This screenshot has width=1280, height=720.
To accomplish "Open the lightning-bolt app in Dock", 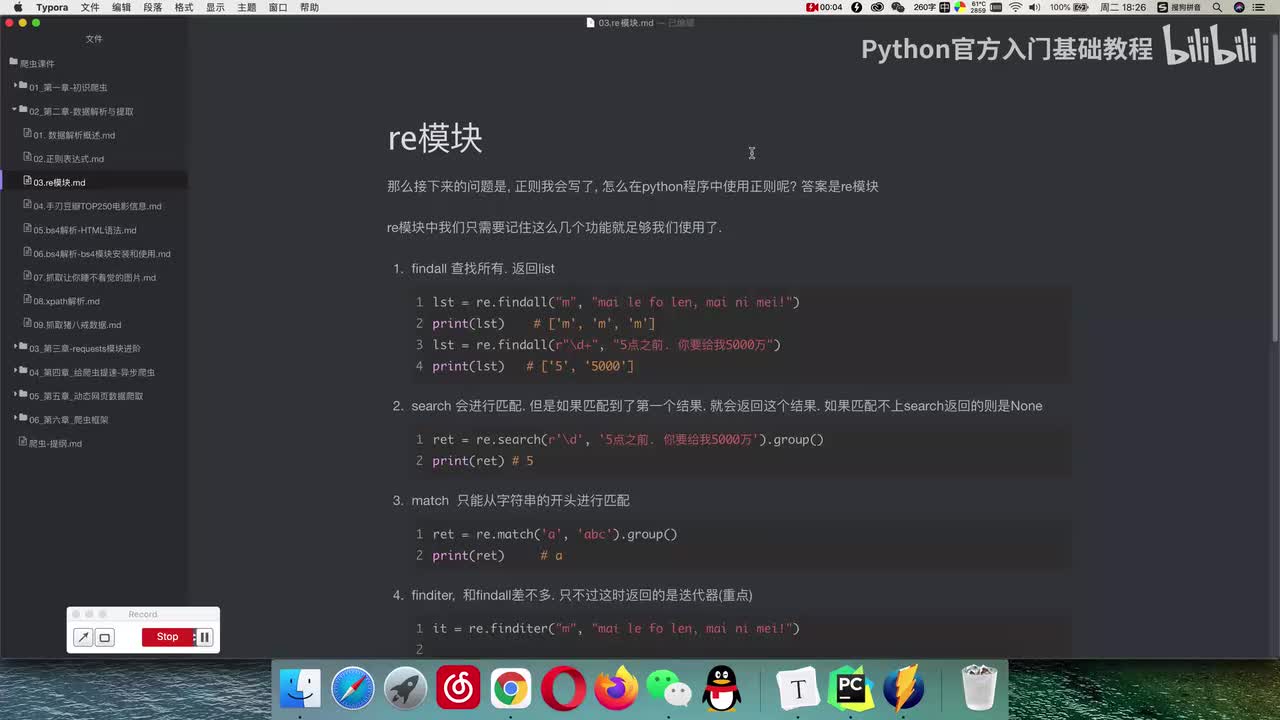I will point(903,689).
